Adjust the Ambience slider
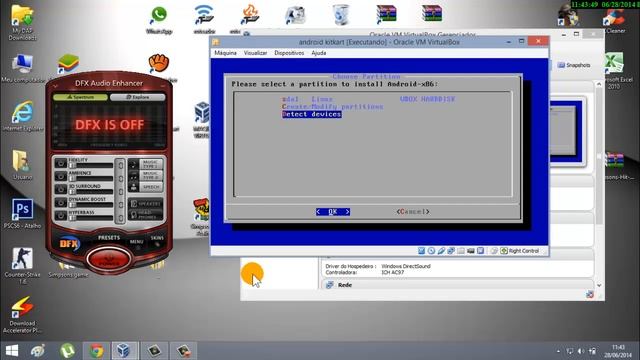 pos(91,179)
